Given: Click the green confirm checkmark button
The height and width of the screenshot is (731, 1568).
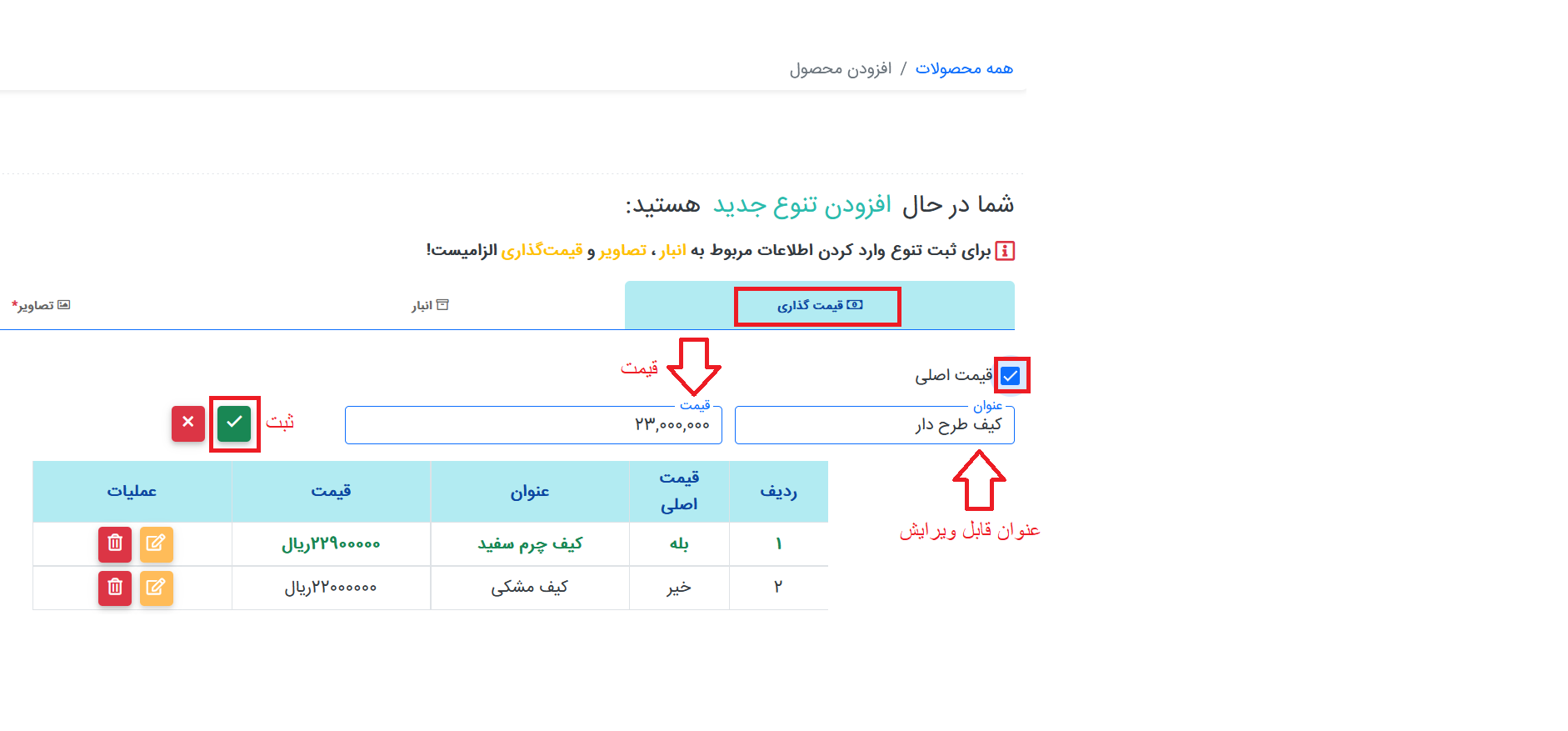Looking at the screenshot, I should click(x=234, y=423).
